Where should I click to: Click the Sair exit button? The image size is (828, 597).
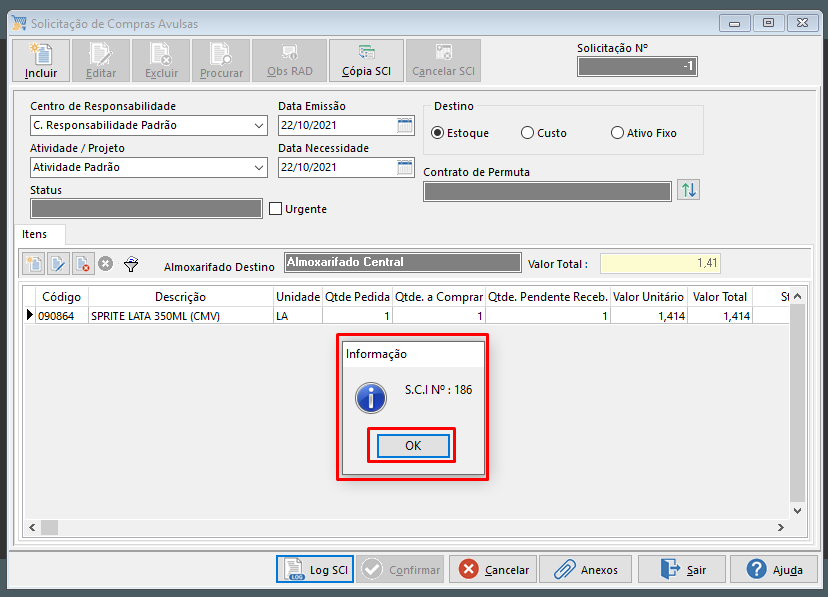point(682,569)
